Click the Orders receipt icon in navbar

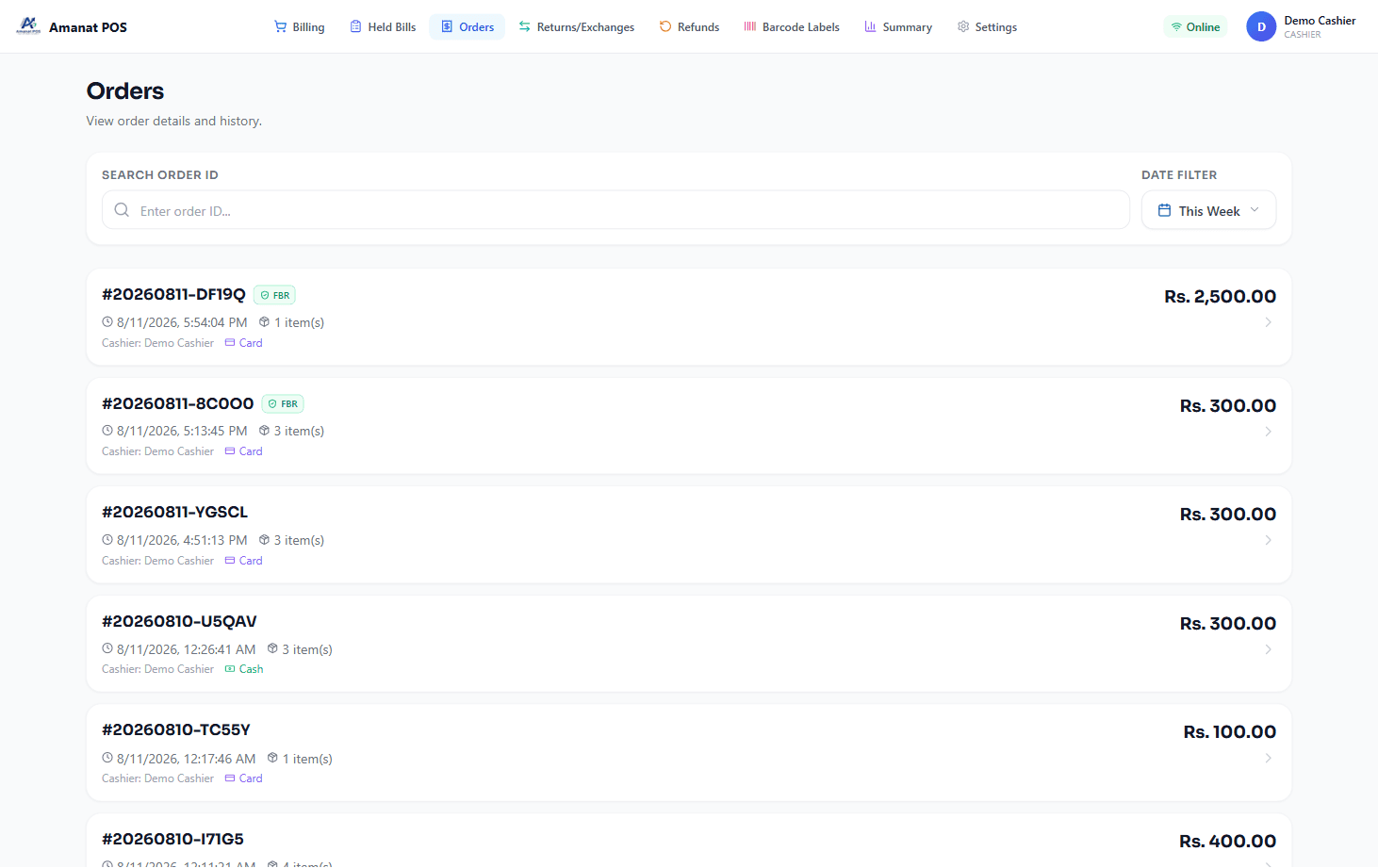click(x=447, y=26)
